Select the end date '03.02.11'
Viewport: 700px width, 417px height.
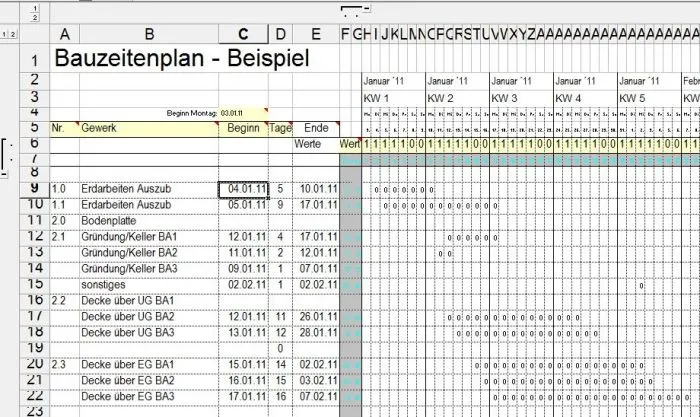pyautogui.click(x=316, y=380)
